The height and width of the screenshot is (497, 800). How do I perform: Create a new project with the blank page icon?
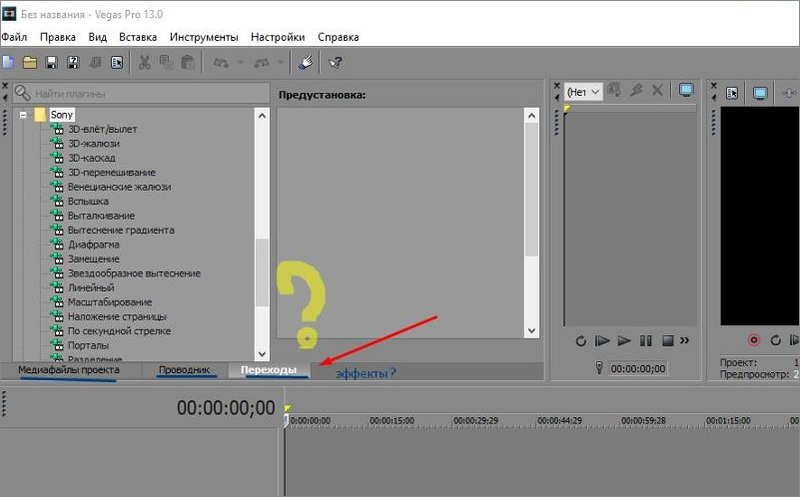click(x=8, y=62)
